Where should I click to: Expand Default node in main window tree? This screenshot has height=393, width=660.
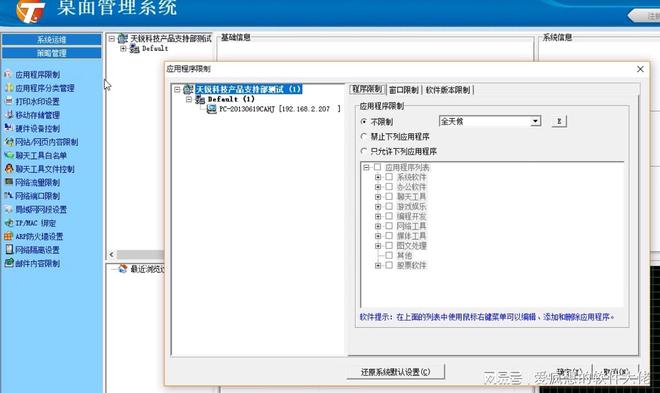[x=123, y=49]
